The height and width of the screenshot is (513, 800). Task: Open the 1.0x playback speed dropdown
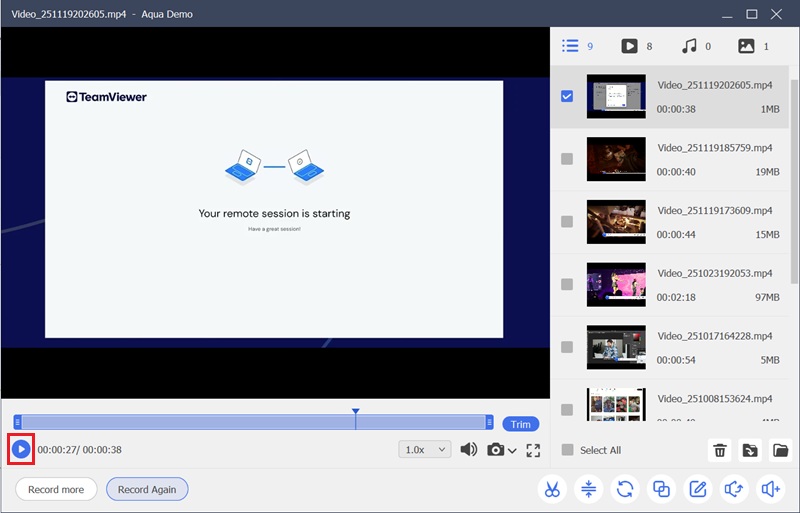pos(425,450)
